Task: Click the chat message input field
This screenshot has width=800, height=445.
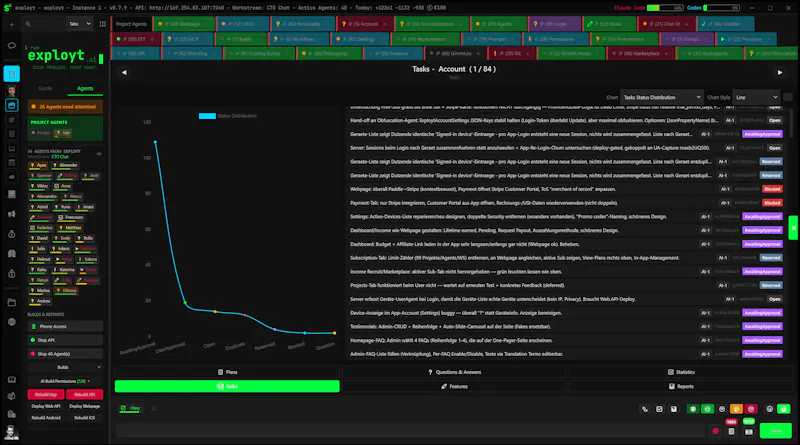Action: 411,431
